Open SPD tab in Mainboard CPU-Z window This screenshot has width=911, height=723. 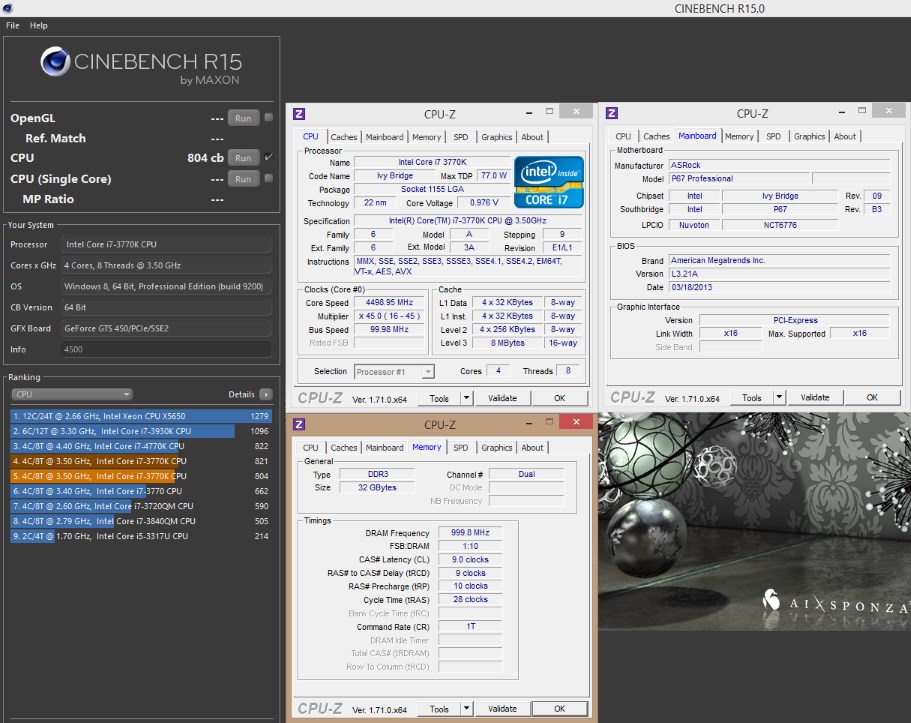point(773,136)
